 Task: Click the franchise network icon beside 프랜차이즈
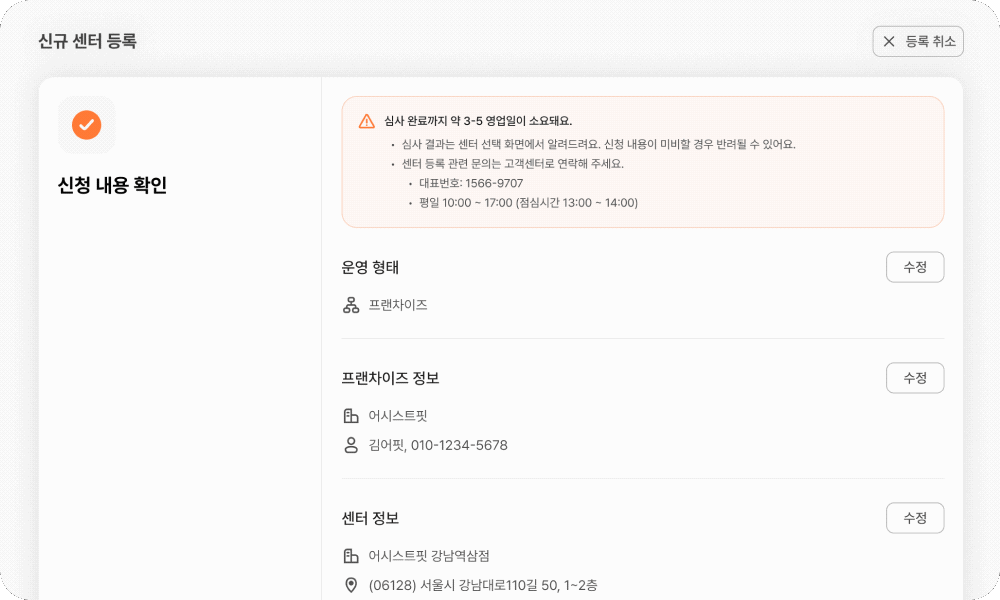tap(351, 305)
